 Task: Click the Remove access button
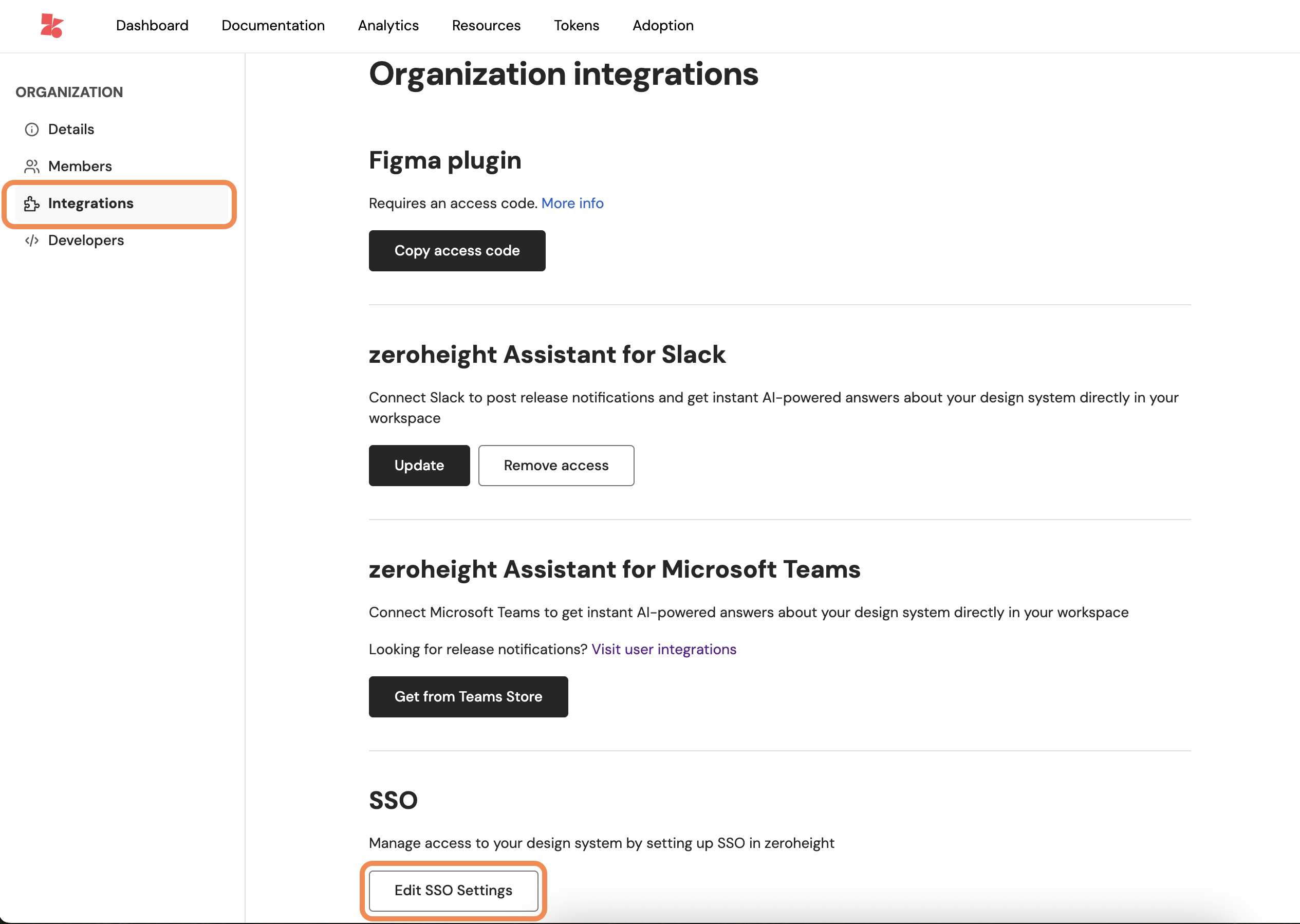point(556,466)
